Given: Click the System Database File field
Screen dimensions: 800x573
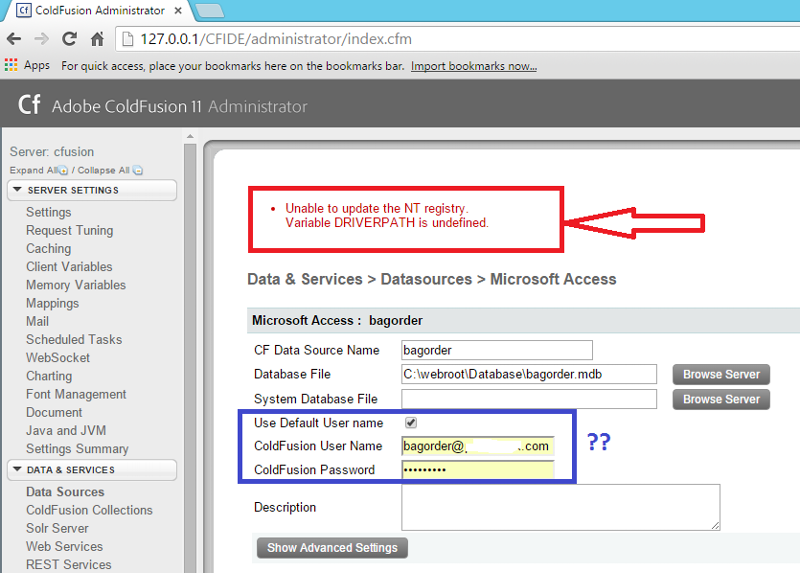Looking at the screenshot, I should 529,399.
